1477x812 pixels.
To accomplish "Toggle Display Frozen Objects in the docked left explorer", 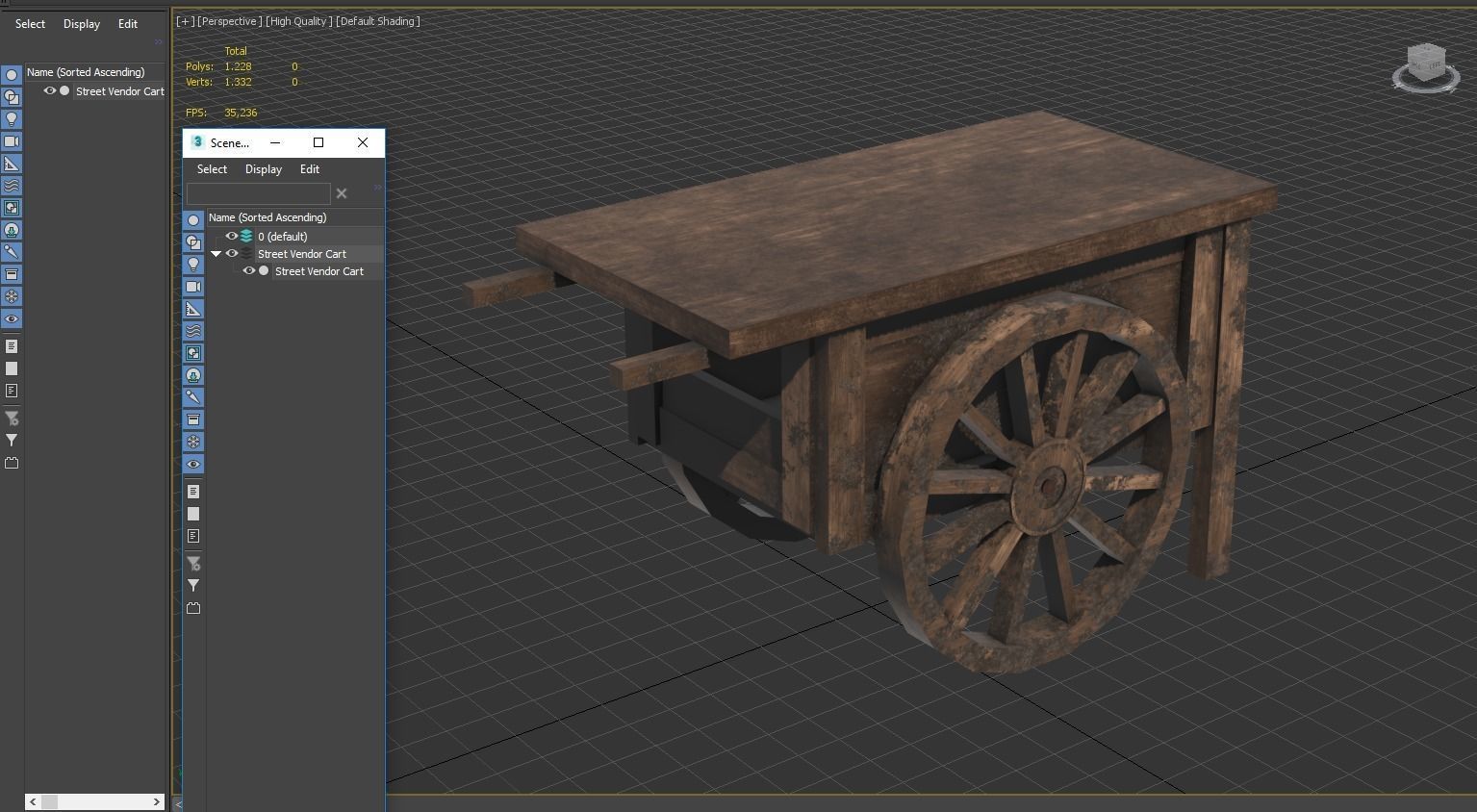I will (12, 296).
